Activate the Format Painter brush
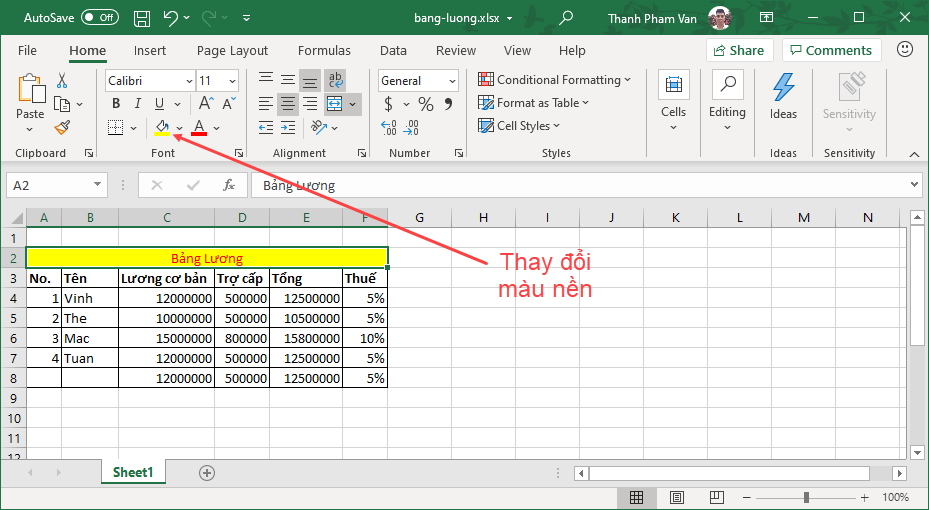Screen dimensions: 929x510 click(62, 127)
